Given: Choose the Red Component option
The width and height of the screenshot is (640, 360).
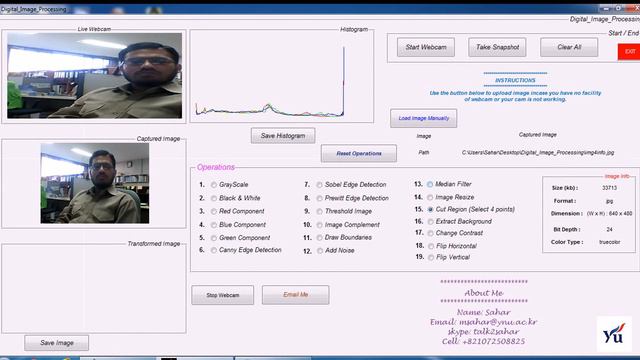Looking at the screenshot, I should (x=214, y=211).
